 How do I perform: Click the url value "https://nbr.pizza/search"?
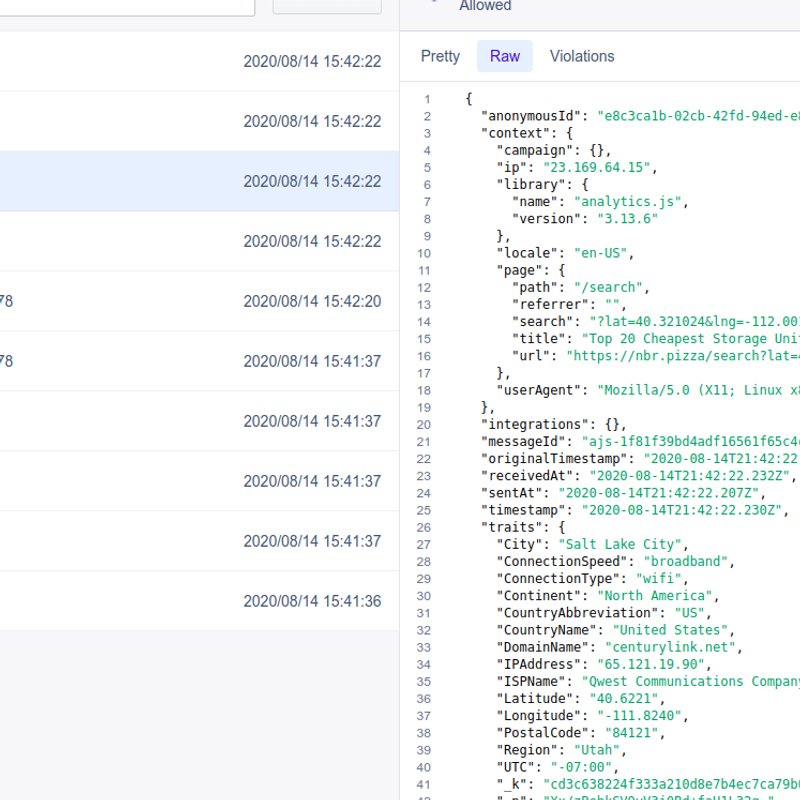(683, 356)
